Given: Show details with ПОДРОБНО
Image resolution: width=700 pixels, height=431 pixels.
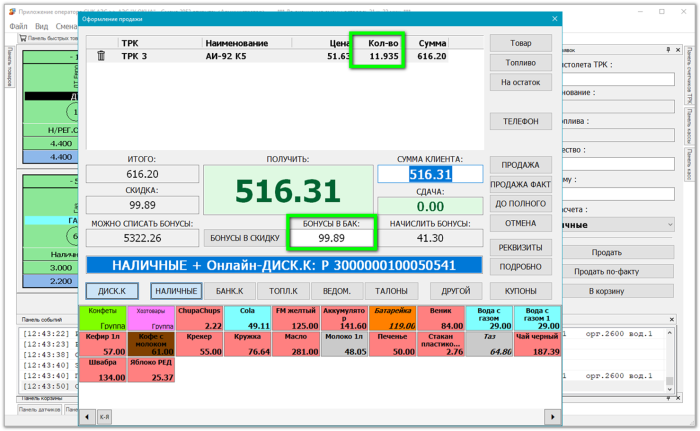Looking at the screenshot, I should pyautogui.click(x=521, y=267).
